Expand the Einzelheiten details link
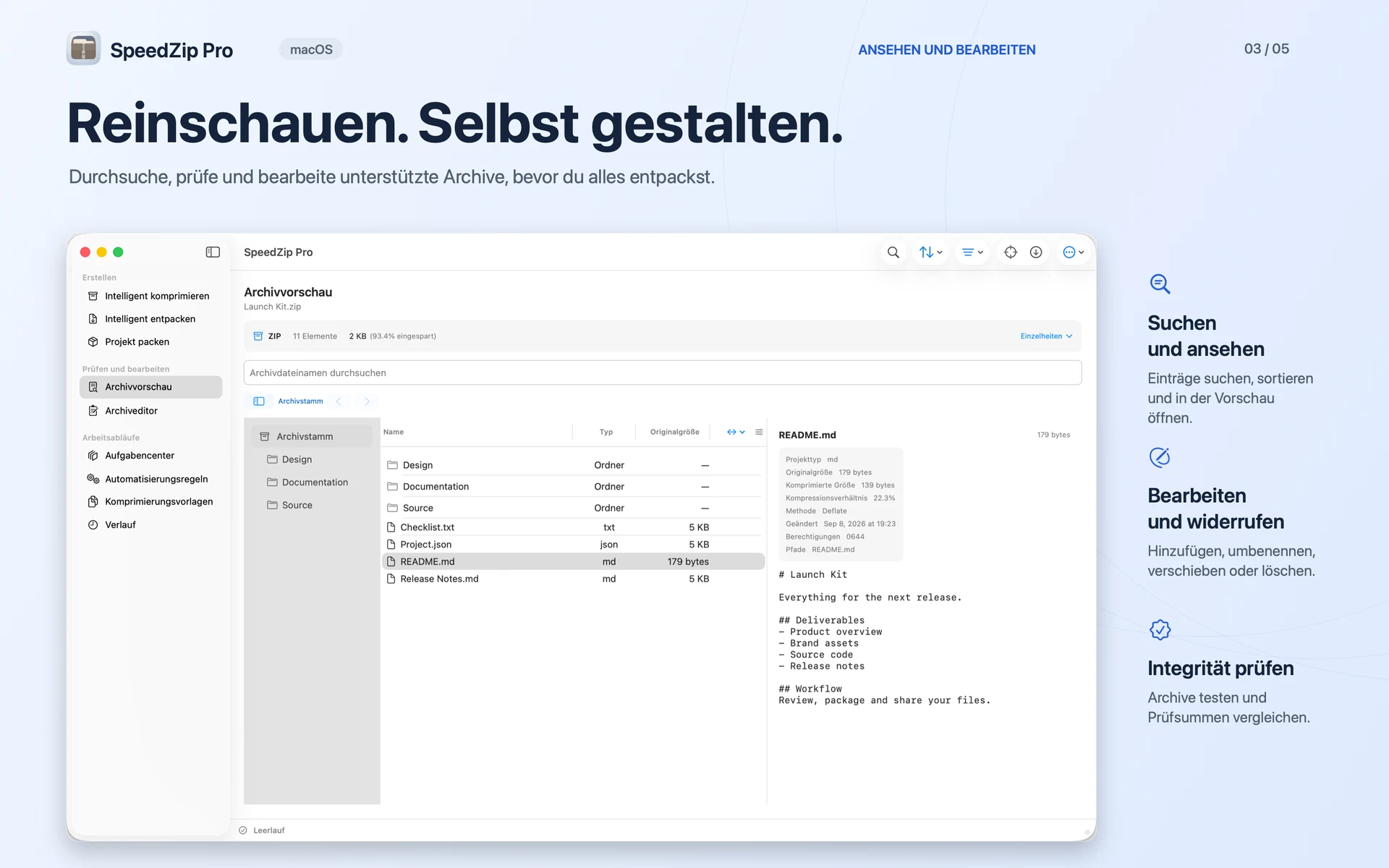The width and height of the screenshot is (1389, 868). (x=1046, y=336)
